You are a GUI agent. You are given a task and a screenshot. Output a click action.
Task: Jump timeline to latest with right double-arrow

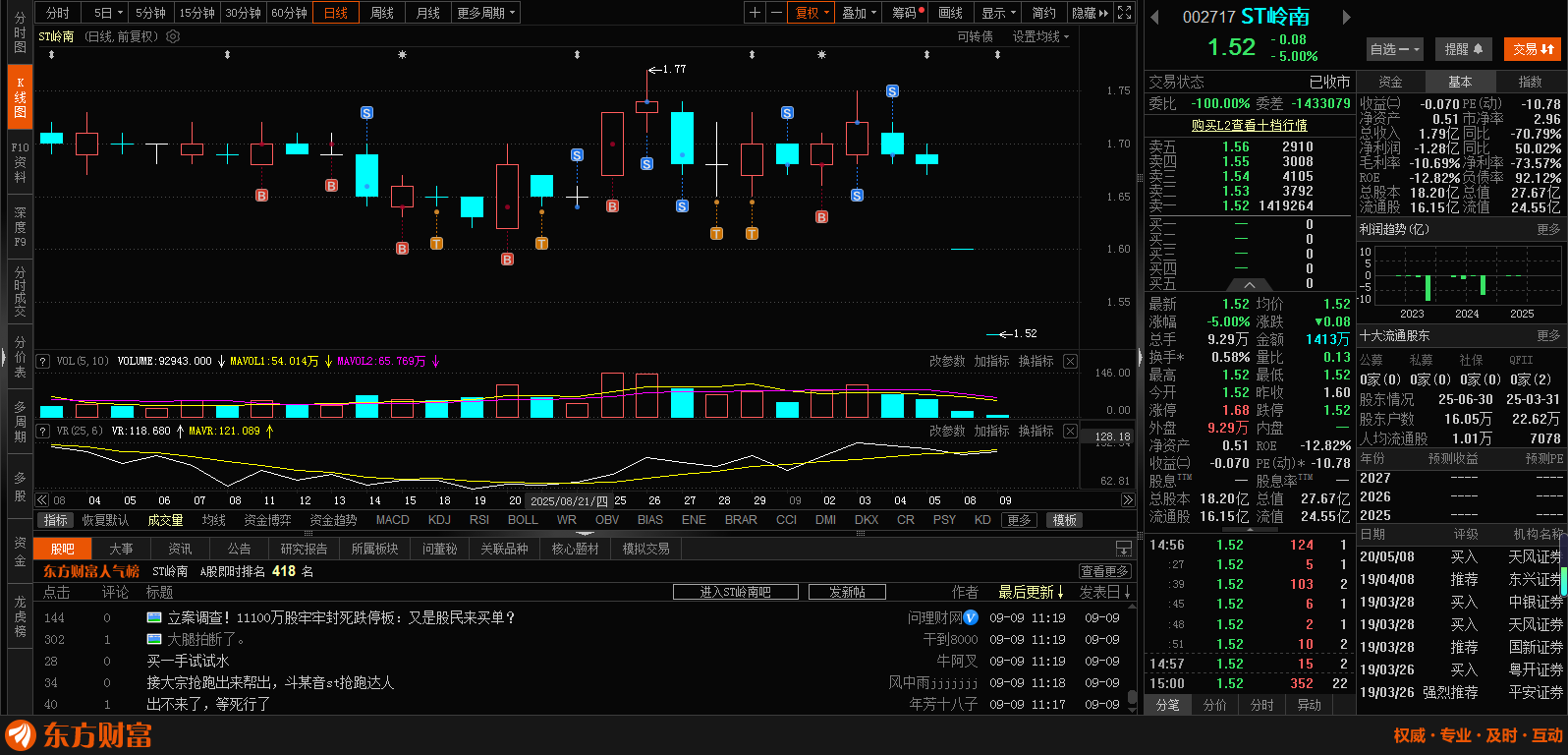1128,500
